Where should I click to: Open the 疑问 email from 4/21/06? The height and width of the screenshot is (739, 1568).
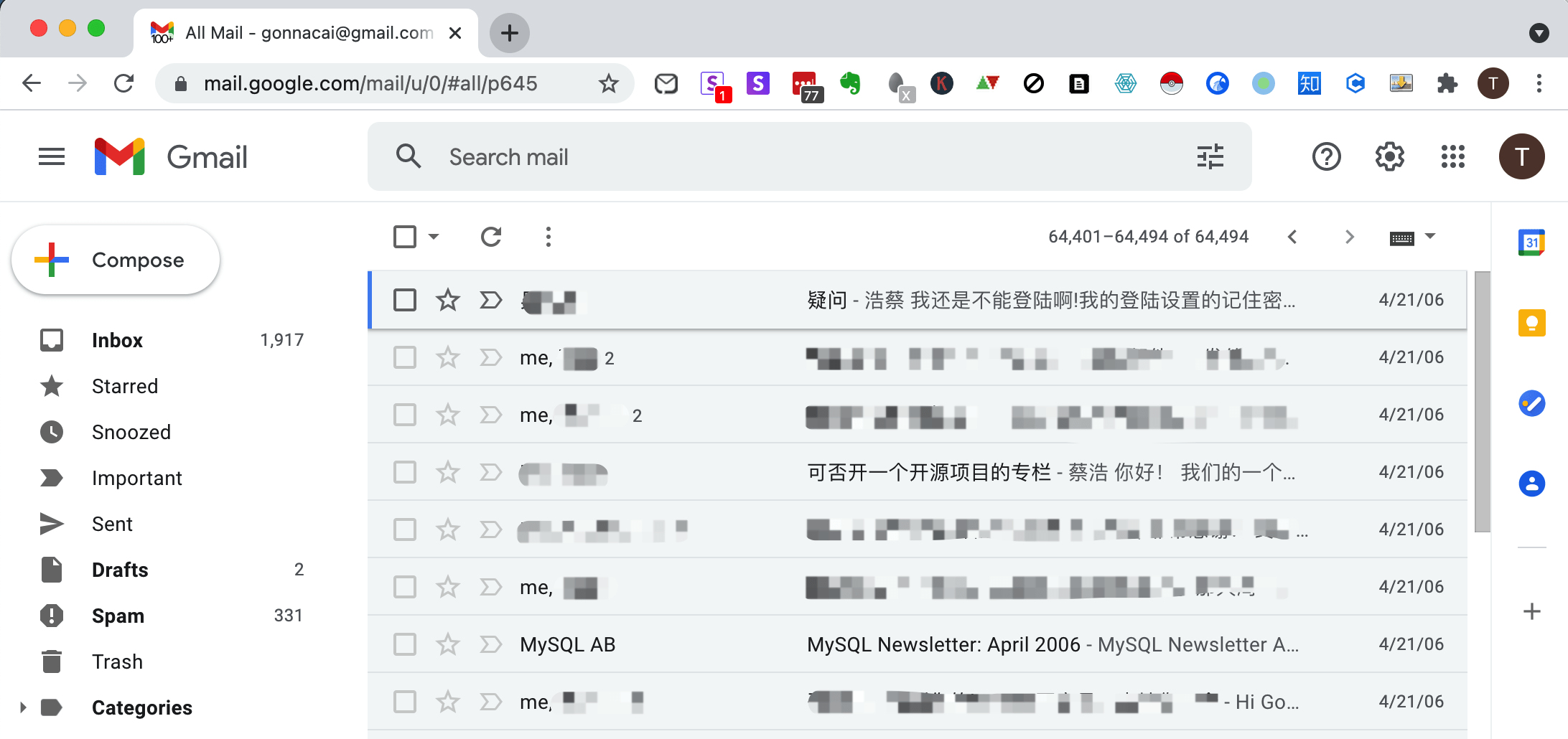pos(917,300)
